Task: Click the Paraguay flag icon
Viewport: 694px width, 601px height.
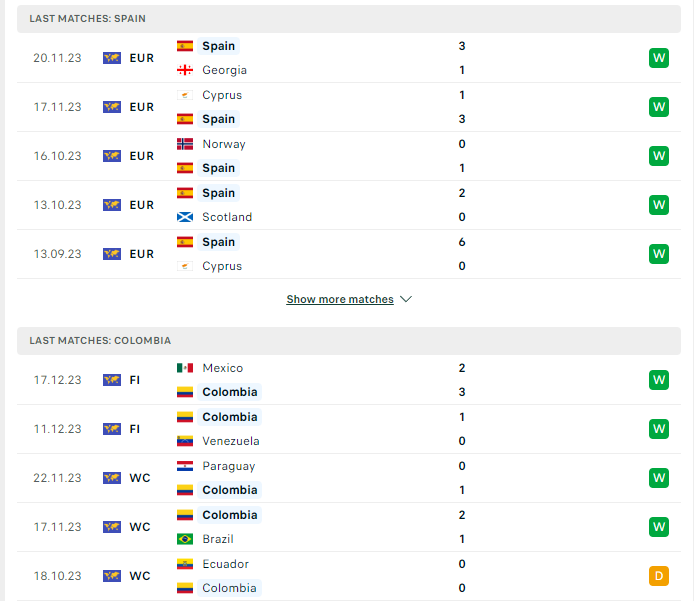Action: pyautogui.click(x=185, y=466)
